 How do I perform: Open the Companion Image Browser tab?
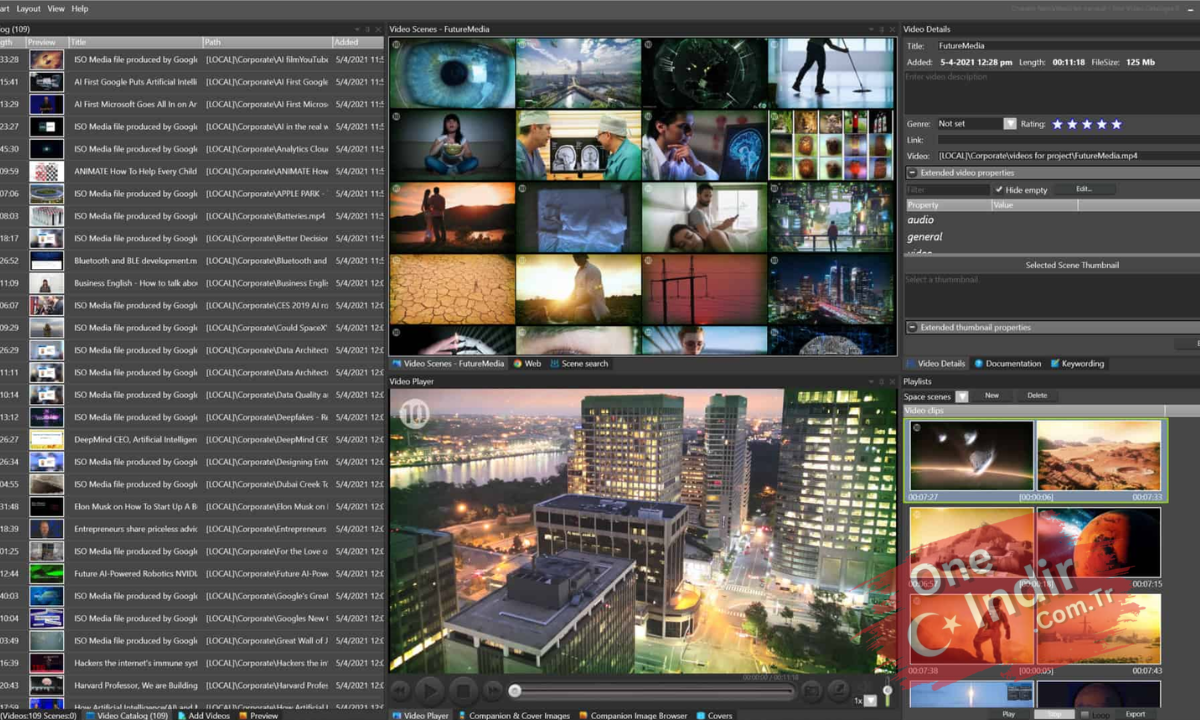click(x=632, y=715)
